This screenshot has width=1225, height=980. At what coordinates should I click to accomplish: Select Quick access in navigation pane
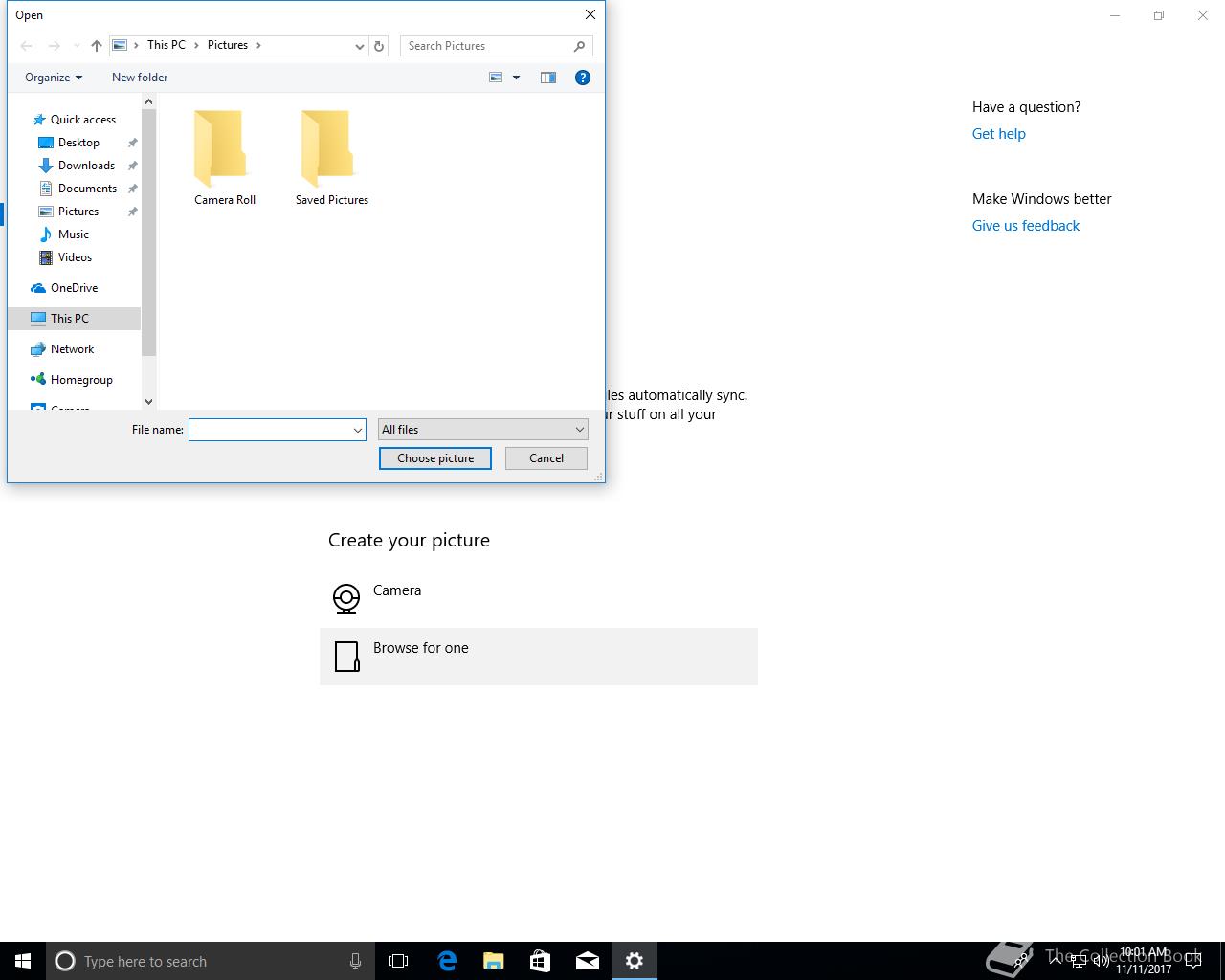(74, 120)
